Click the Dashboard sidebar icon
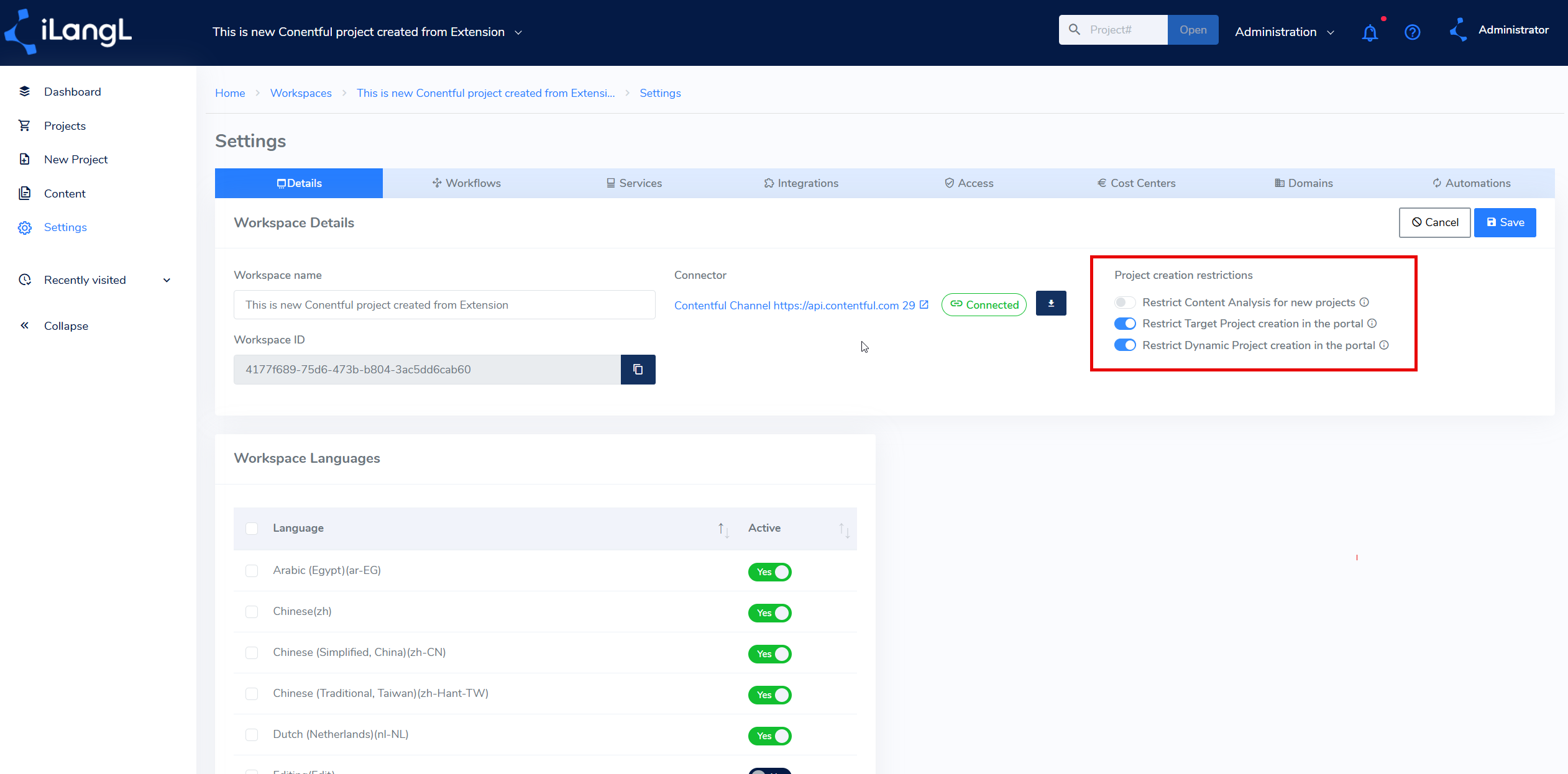The image size is (1568, 774). coord(24,91)
